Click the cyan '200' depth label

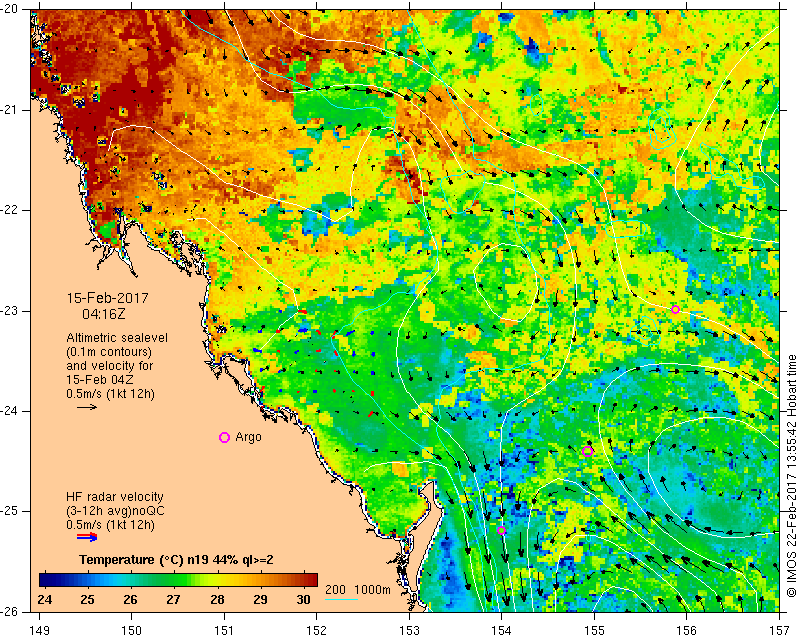pyautogui.click(x=335, y=590)
